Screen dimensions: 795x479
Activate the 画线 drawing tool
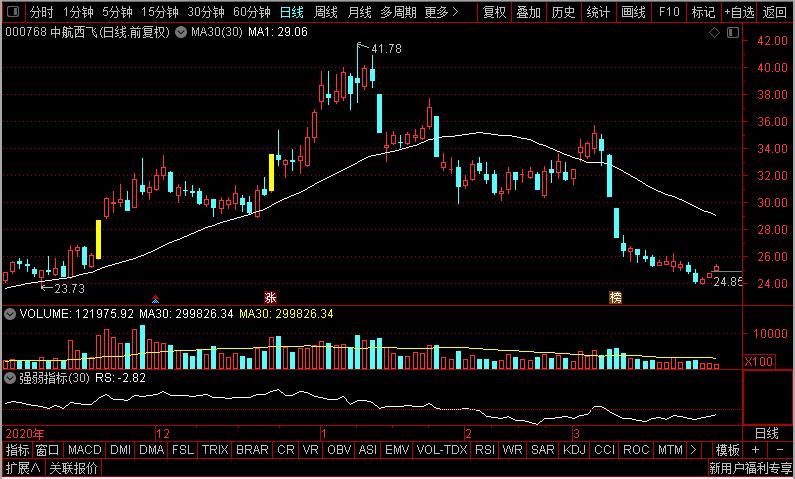click(x=633, y=12)
